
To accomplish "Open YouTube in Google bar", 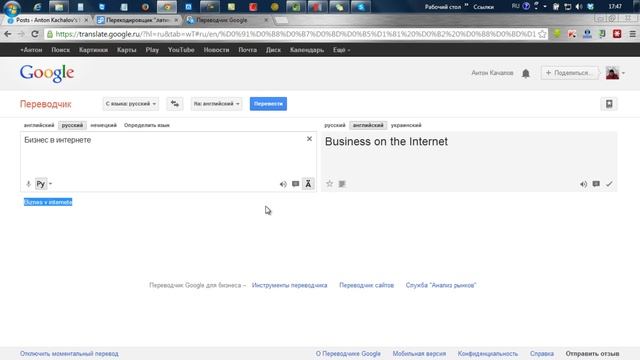I will click(x=181, y=50).
